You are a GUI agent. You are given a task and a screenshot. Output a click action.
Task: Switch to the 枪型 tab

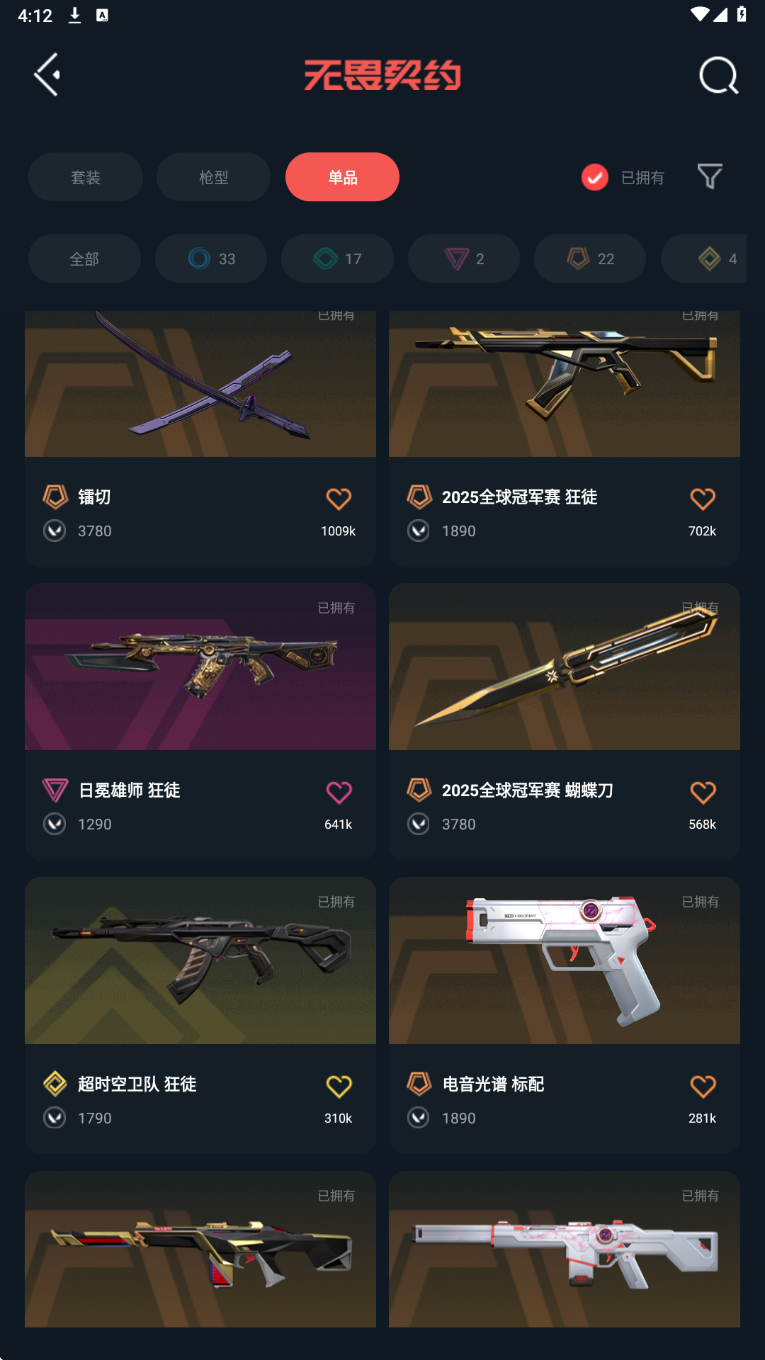tap(214, 177)
